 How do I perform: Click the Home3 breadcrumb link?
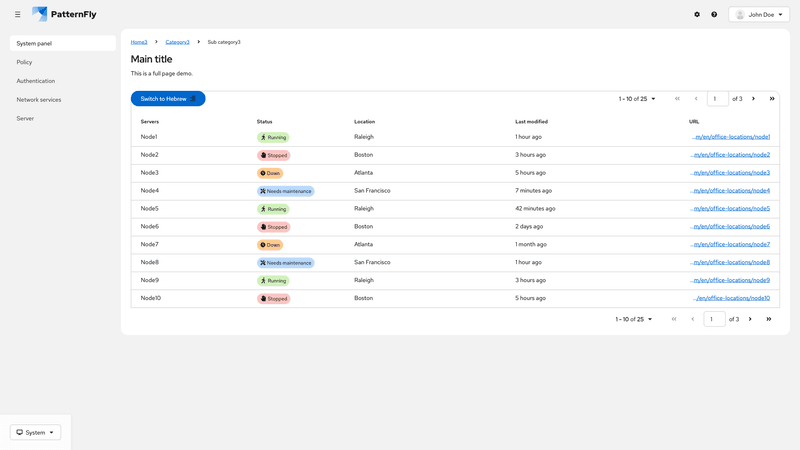[139, 42]
